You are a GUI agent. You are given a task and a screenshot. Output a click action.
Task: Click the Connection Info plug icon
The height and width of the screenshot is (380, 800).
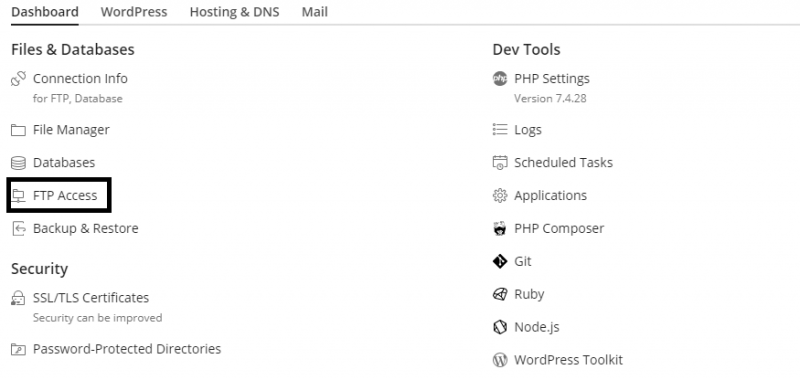point(18,79)
